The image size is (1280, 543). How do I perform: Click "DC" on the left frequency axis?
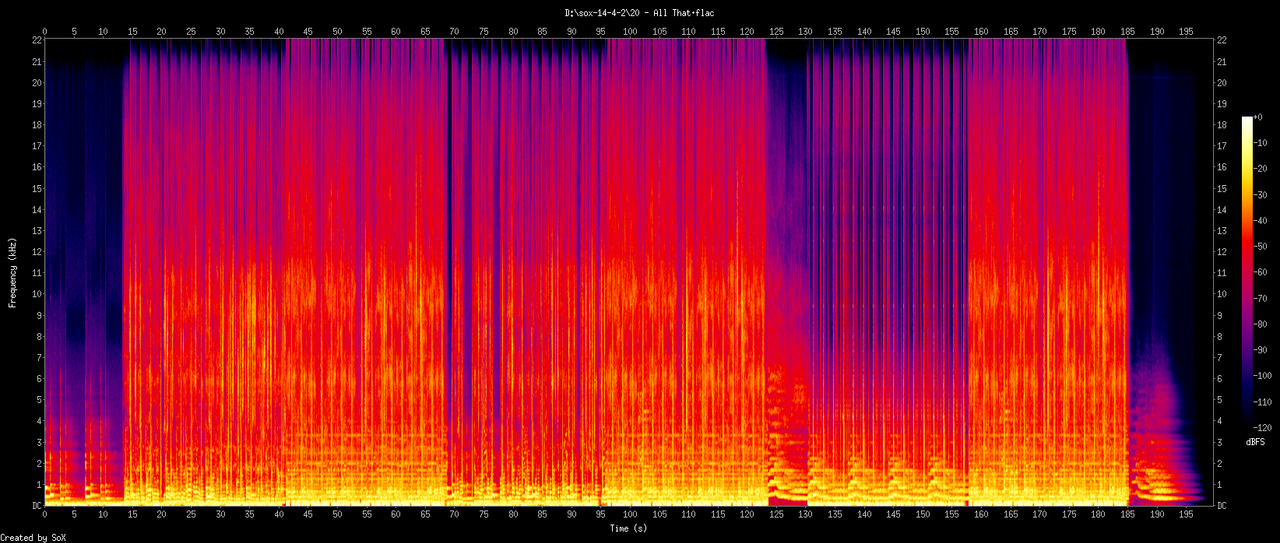[36, 506]
